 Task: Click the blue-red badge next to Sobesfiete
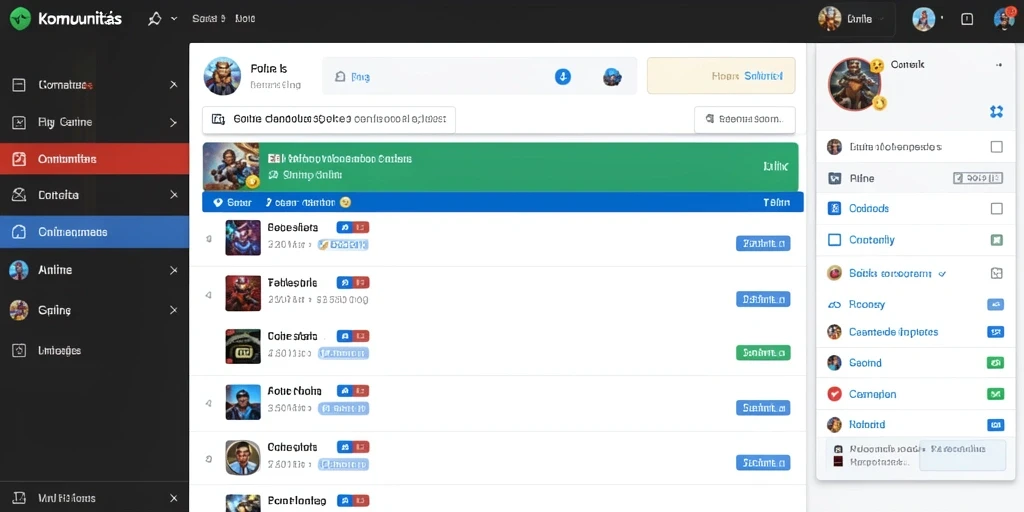point(353,227)
